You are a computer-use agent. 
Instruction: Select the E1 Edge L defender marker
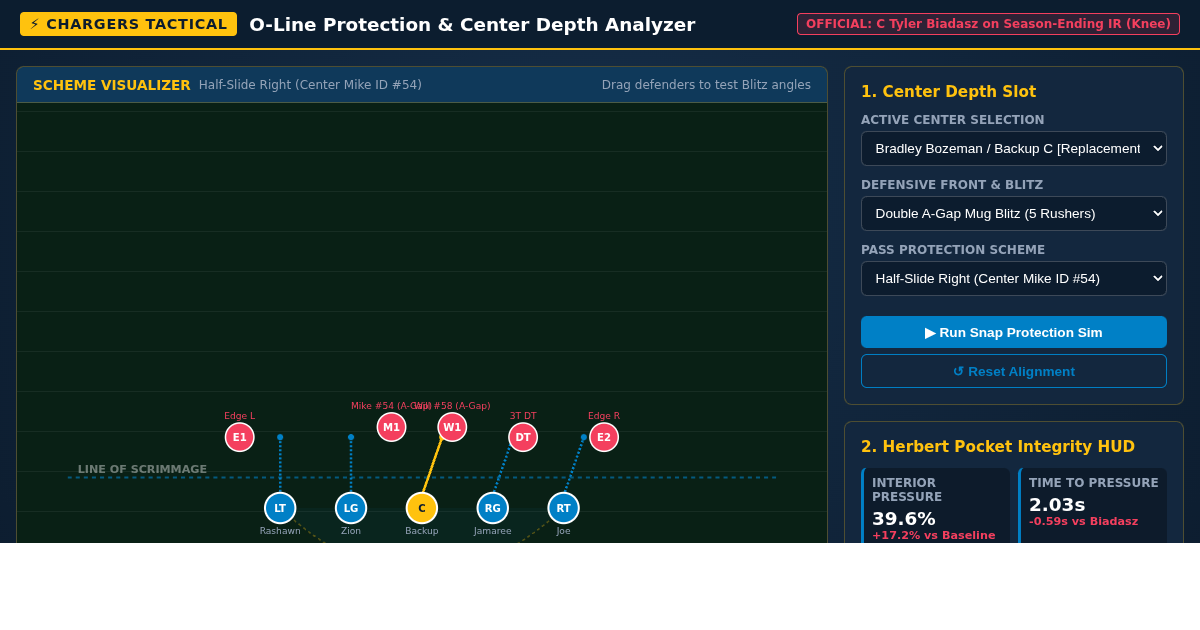tap(240, 437)
